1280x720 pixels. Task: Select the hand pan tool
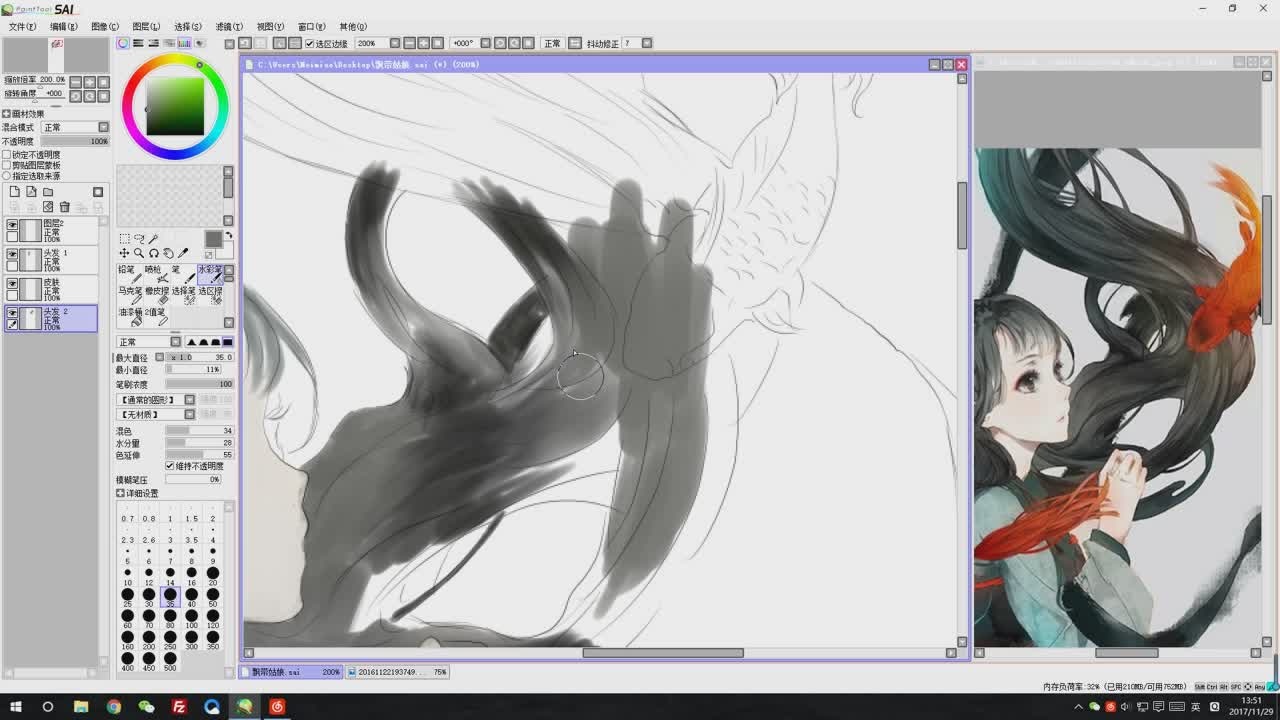[168, 254]
